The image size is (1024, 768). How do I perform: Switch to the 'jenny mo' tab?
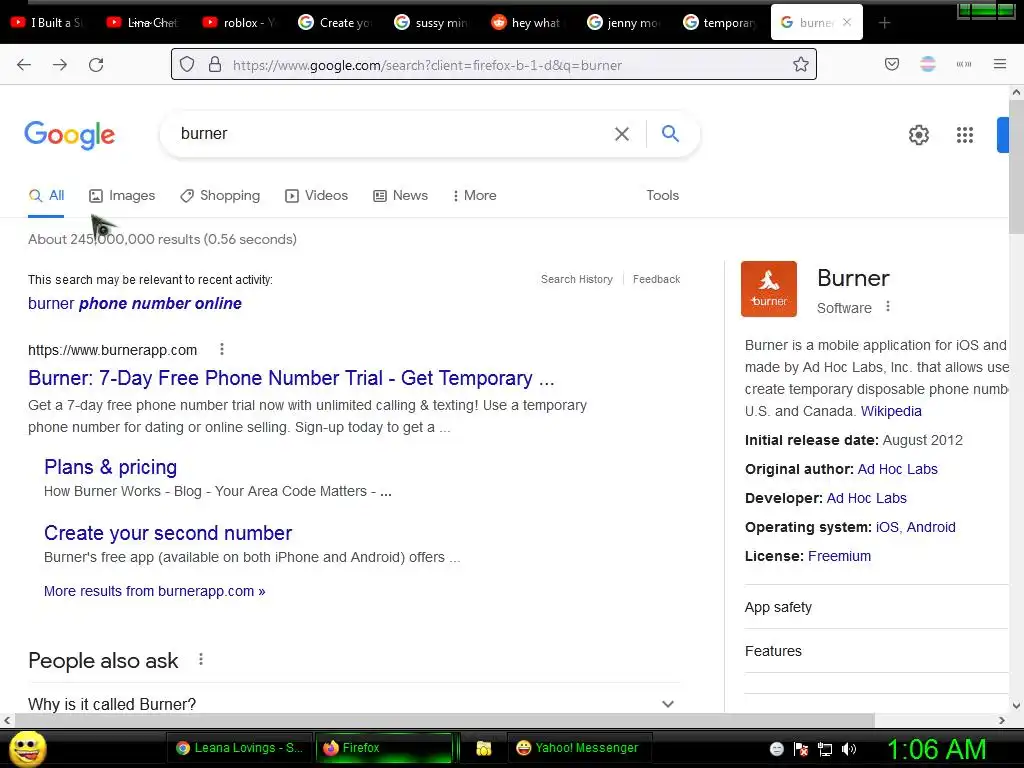[624, 23]
